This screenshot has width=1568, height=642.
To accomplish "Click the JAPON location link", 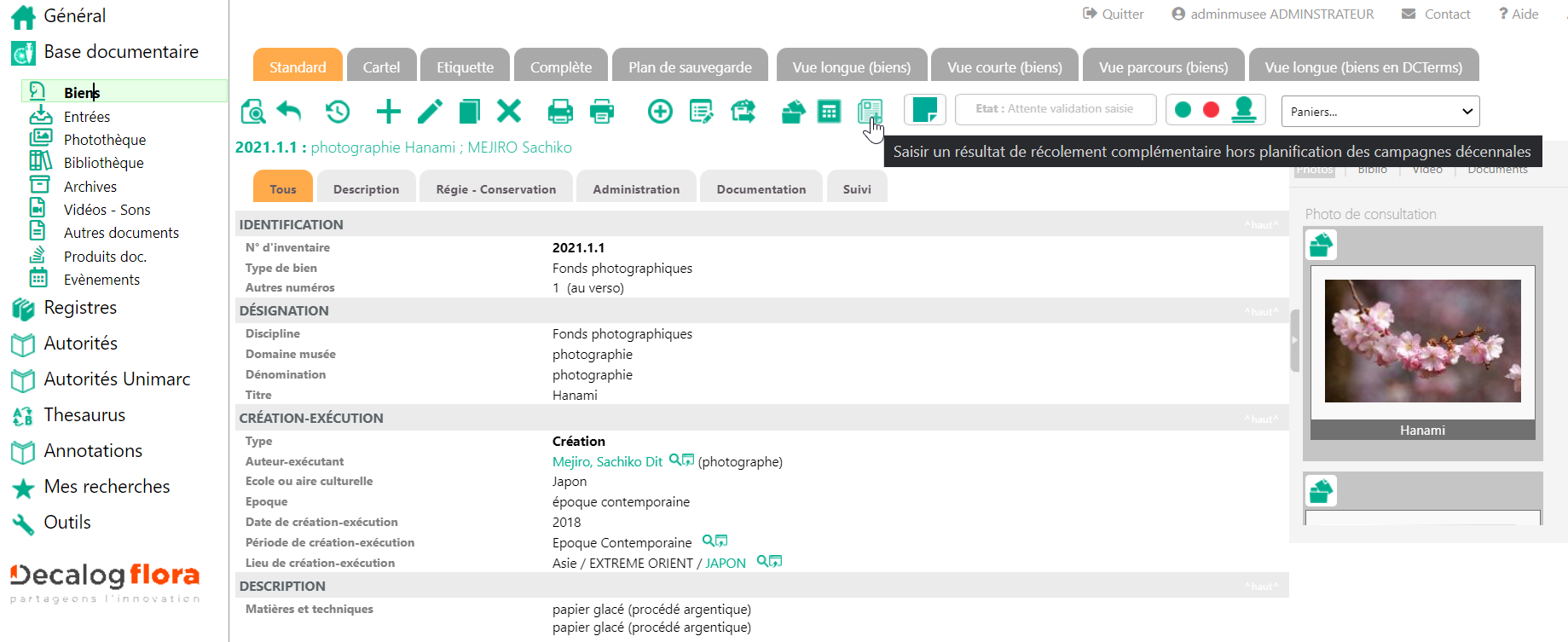I will [x=725, y=564].
